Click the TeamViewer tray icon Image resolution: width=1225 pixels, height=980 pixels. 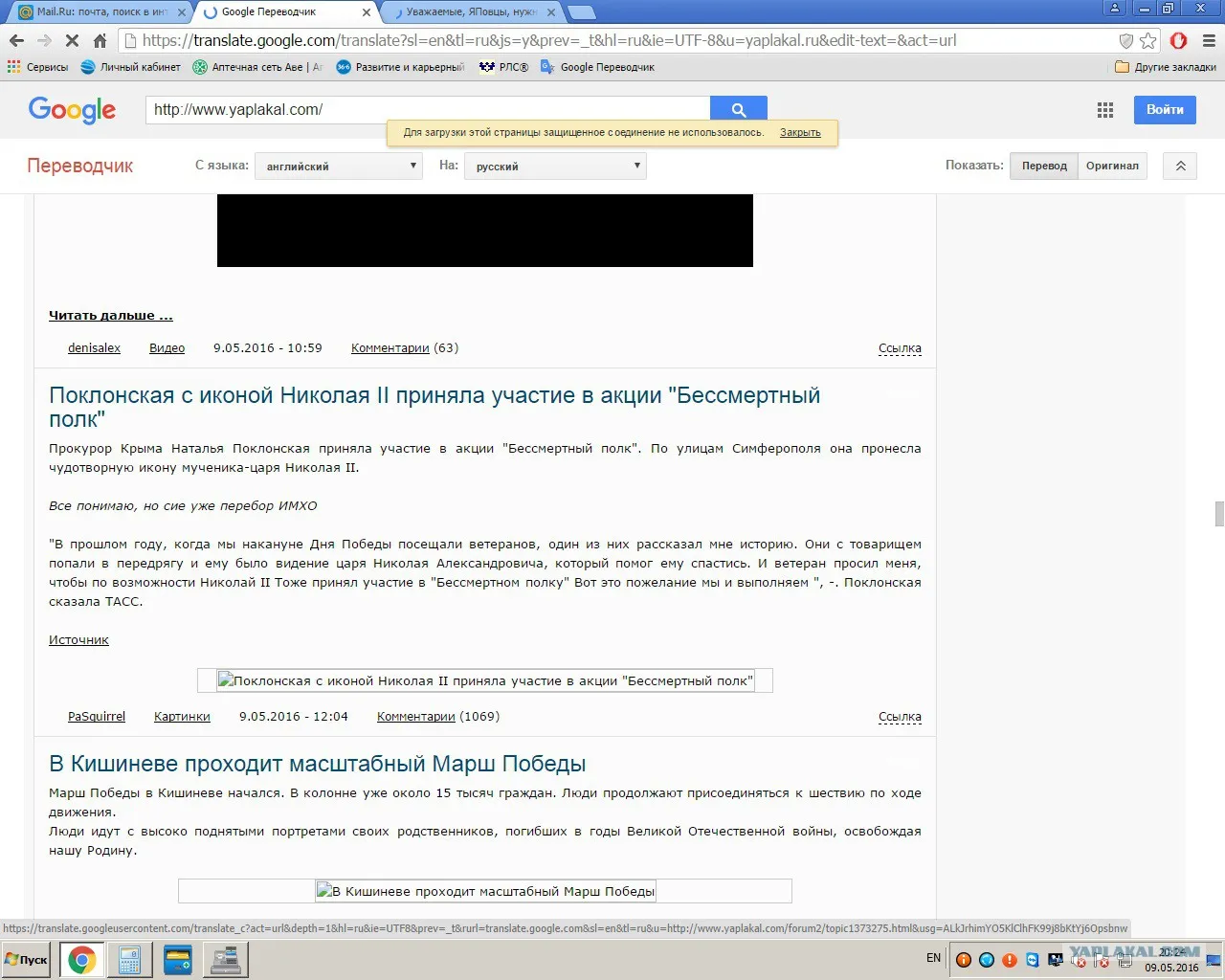1033,960
